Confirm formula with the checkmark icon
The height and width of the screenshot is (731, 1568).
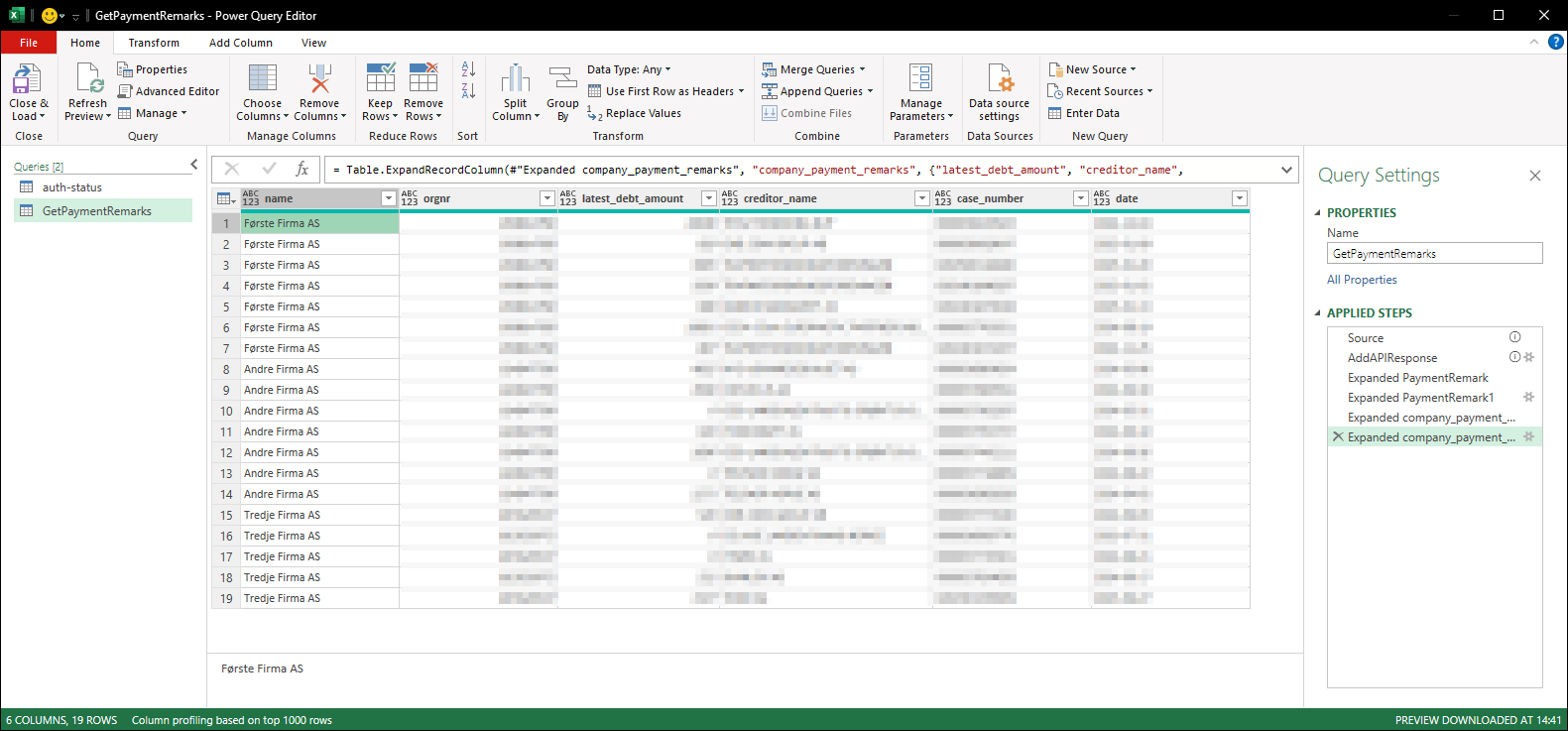(269, 170)
